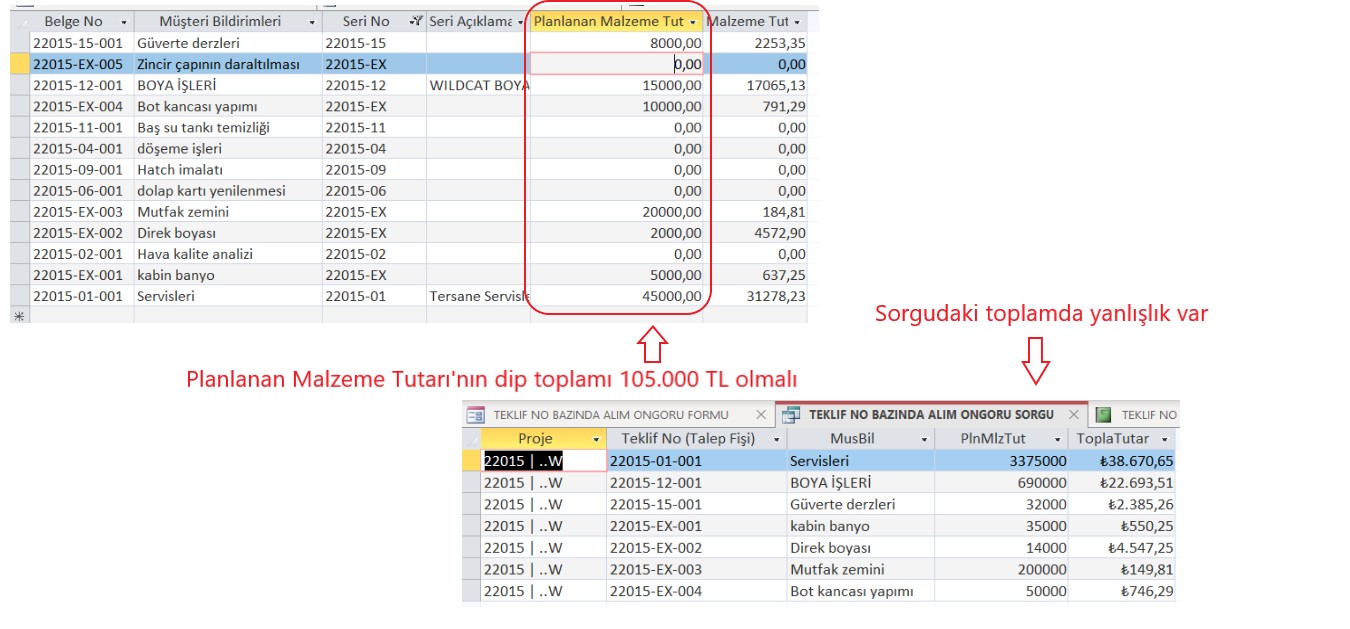Screen dimensions: 1350x629
Task: Click the green icon of the third tab
Action: click(x=1104, y=414)
